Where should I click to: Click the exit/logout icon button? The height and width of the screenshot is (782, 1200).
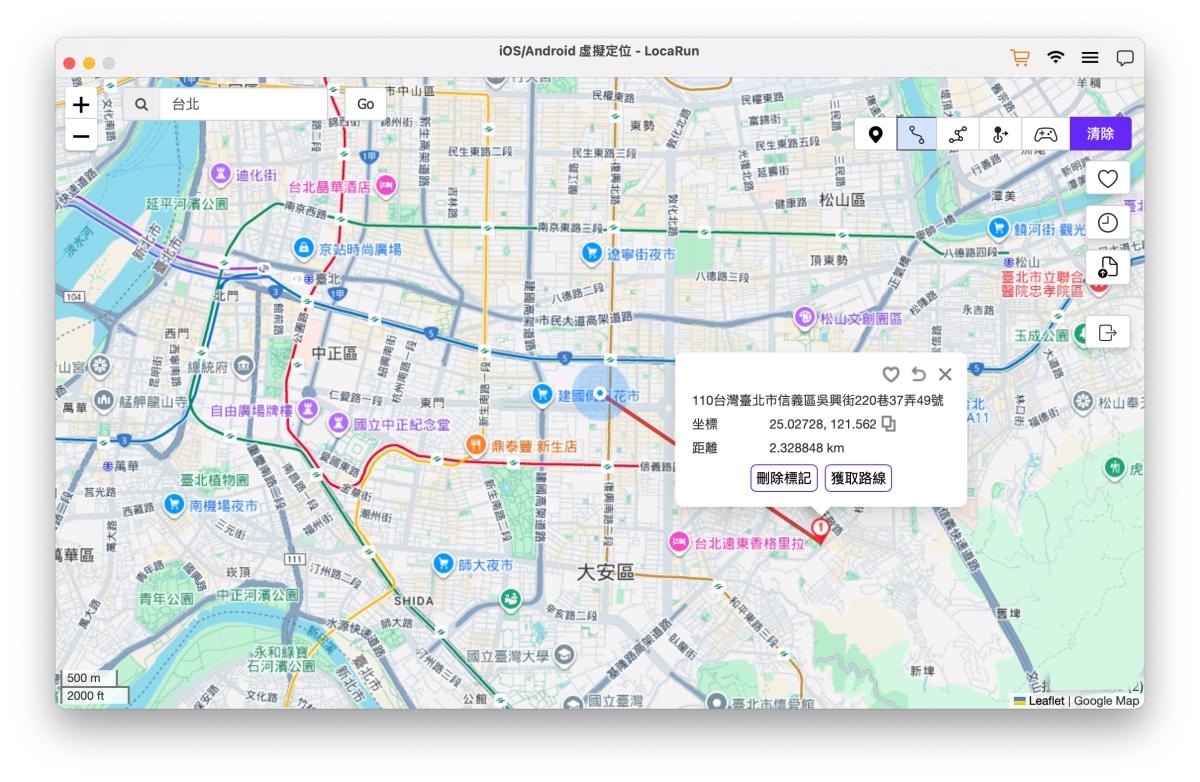click(x=1108, y=332)
